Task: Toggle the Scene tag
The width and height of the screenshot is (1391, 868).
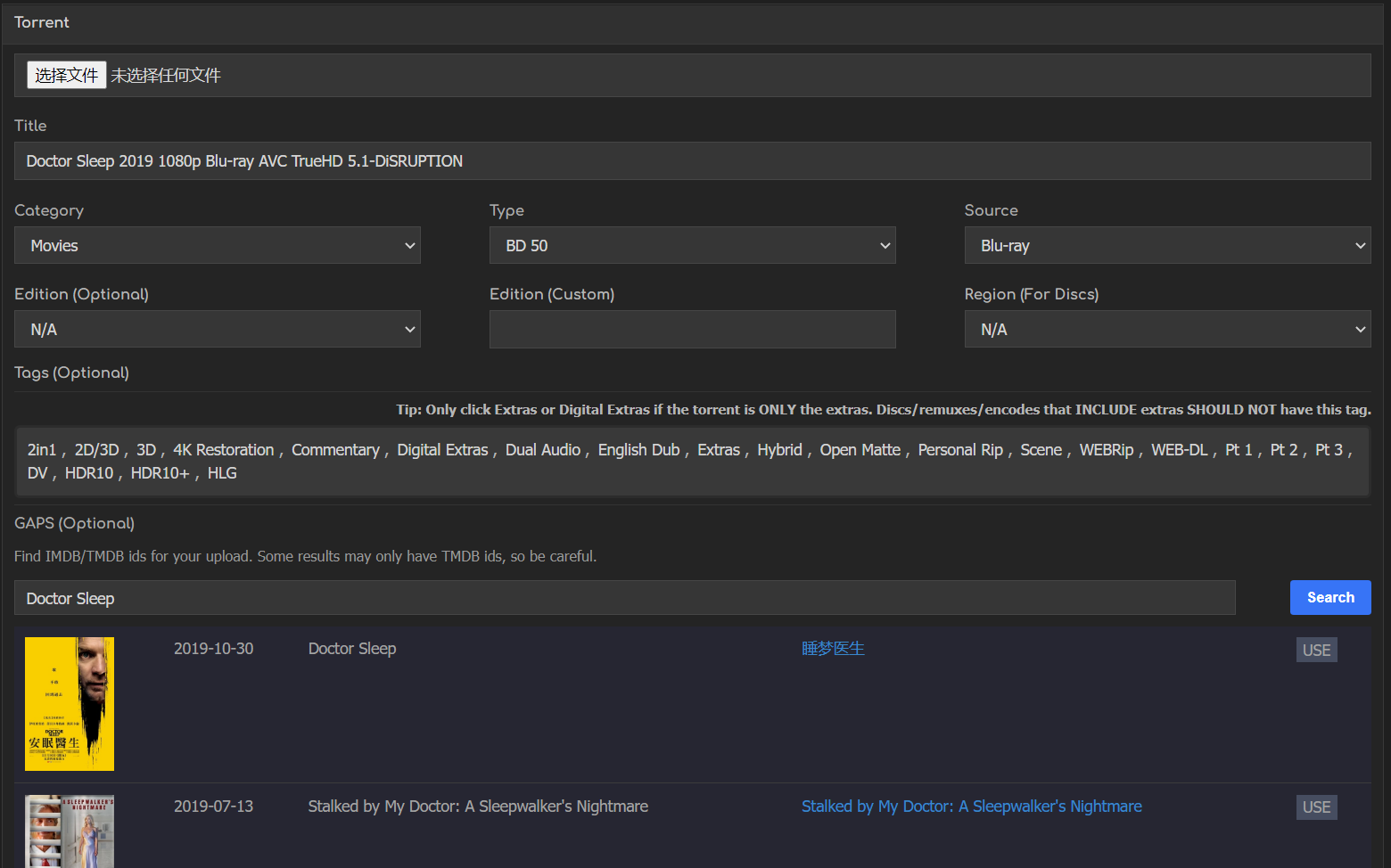Action: point(1041,450)
